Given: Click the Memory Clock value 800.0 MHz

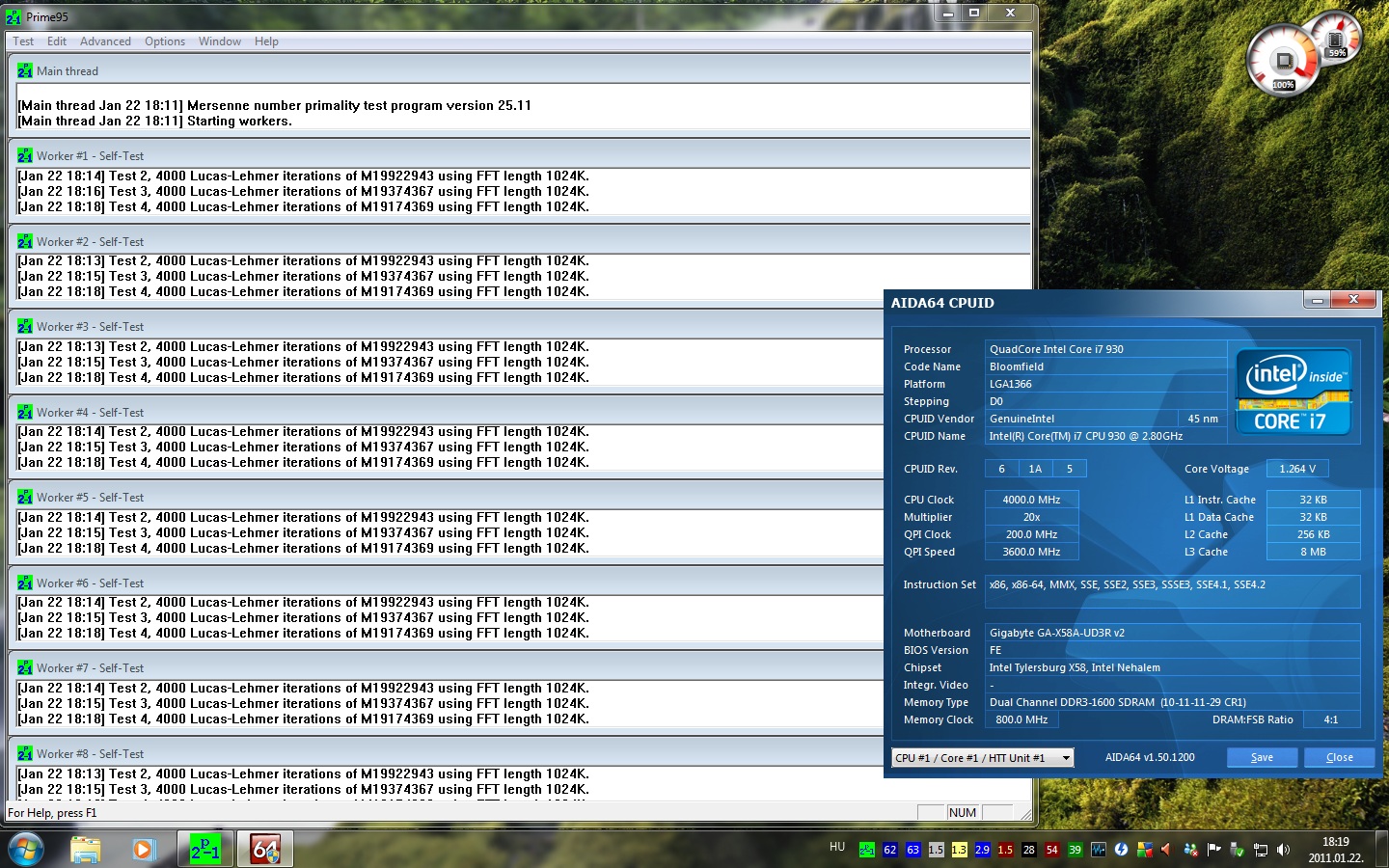Looking at the screenshot, I should coord(1021,719).
